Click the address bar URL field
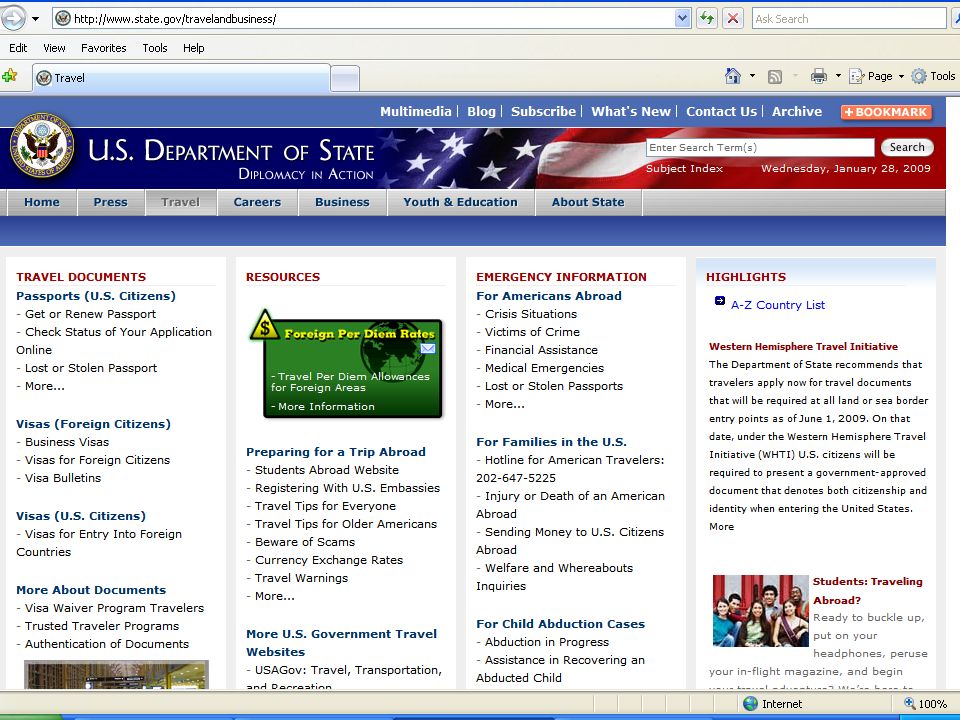 [x=372, y=19]
